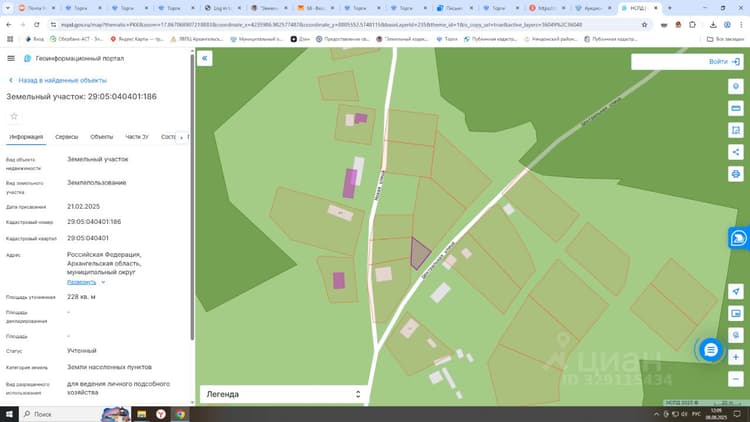Show more tabs with the arrow
This screenshot has width=750, height=422.
181,137
